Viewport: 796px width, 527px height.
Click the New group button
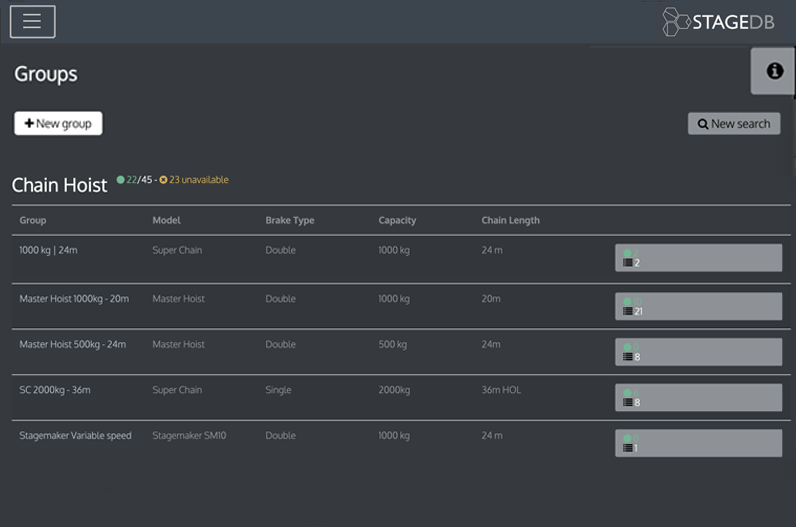58,123
